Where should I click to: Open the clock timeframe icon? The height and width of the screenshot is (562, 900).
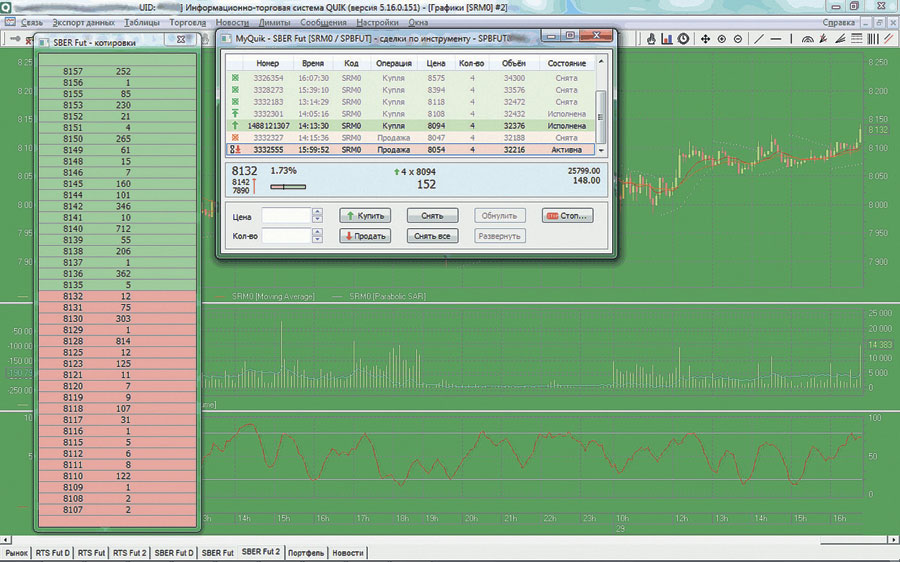[x=683, y=39]
